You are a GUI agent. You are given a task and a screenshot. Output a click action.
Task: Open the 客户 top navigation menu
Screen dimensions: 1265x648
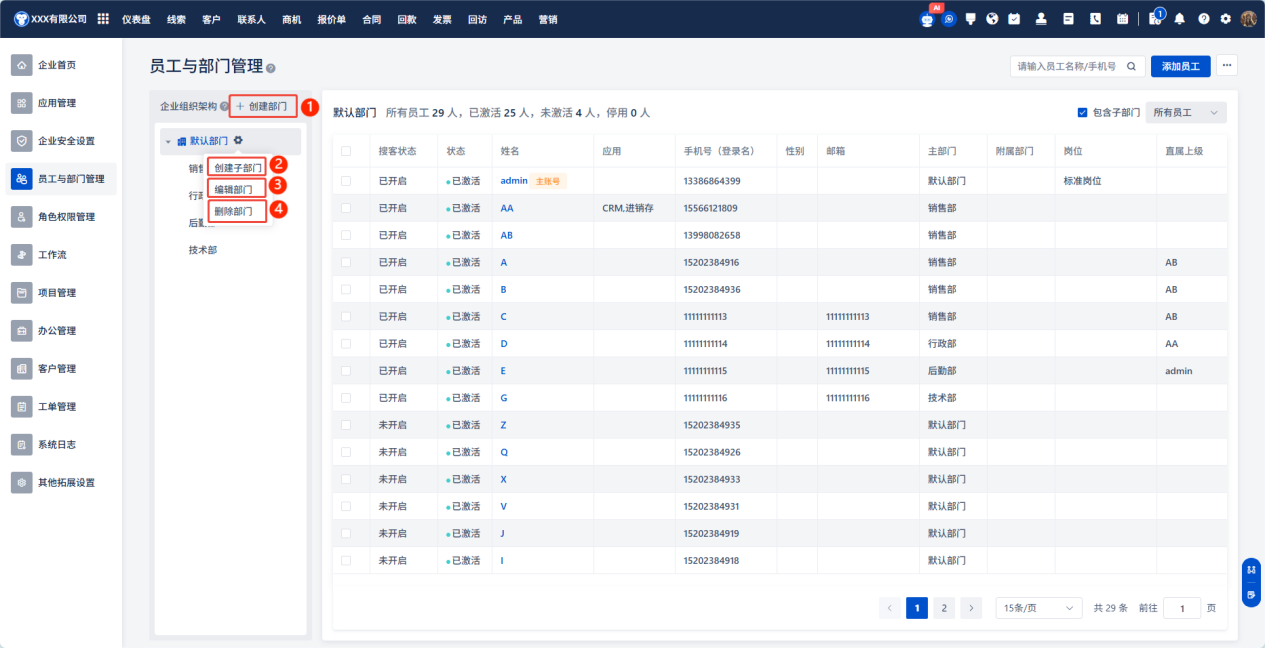click(x=211, y=19)
